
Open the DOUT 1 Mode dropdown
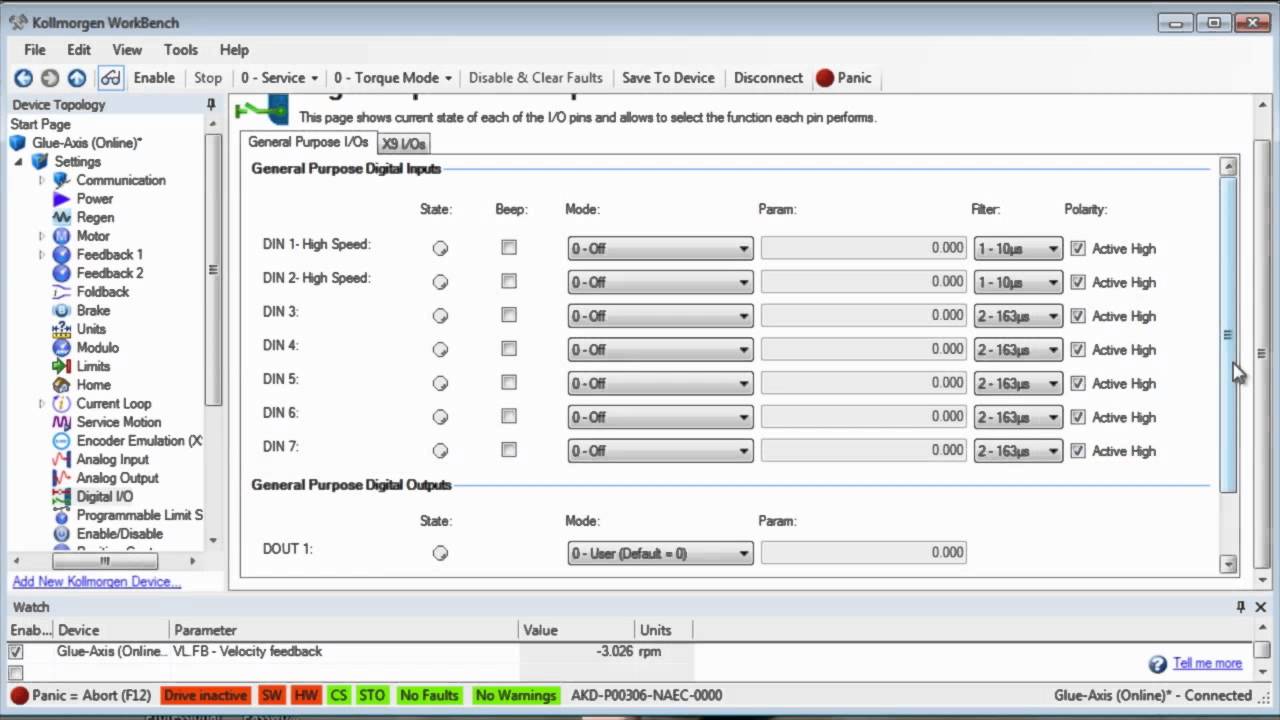660,553
